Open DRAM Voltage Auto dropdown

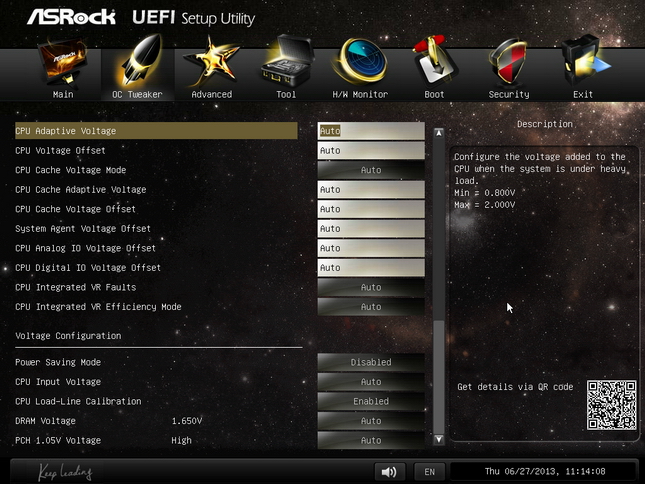[371, 421]
